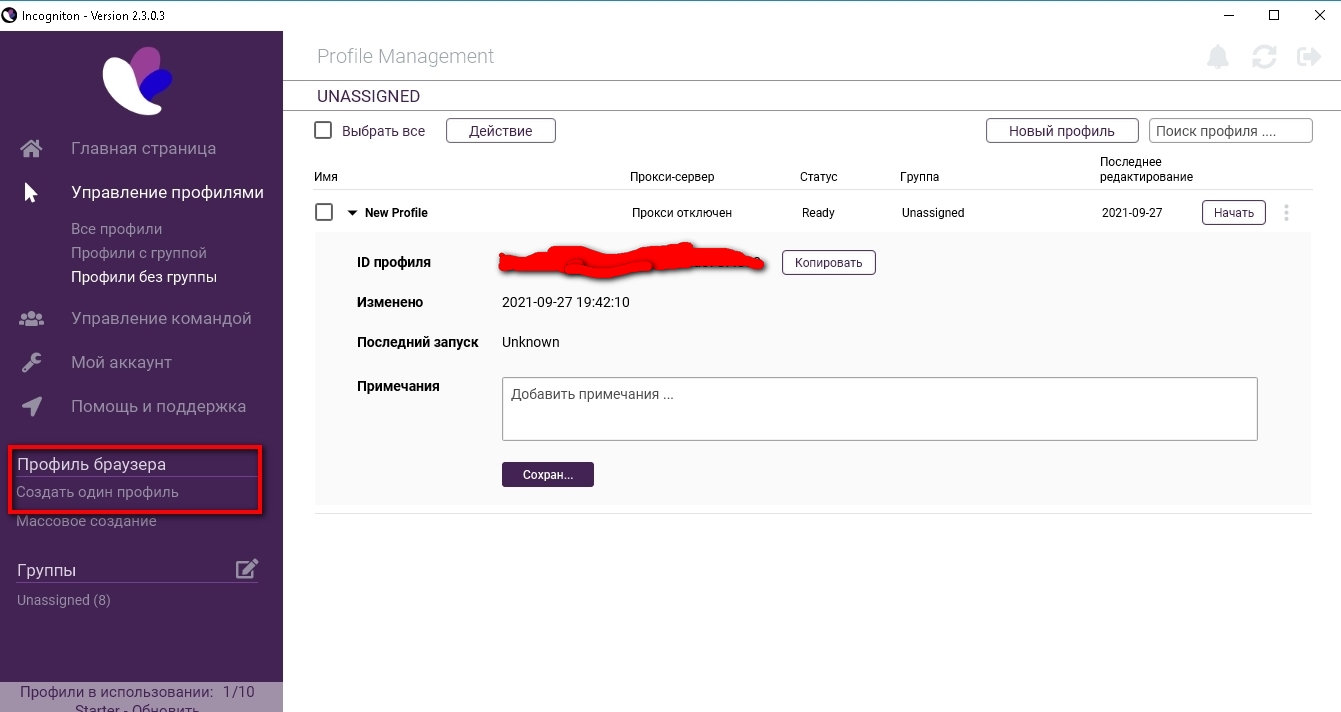Edit groups with the pencil icon
The height and width of the screenshot is (712, 1341).
pos(247,569)
